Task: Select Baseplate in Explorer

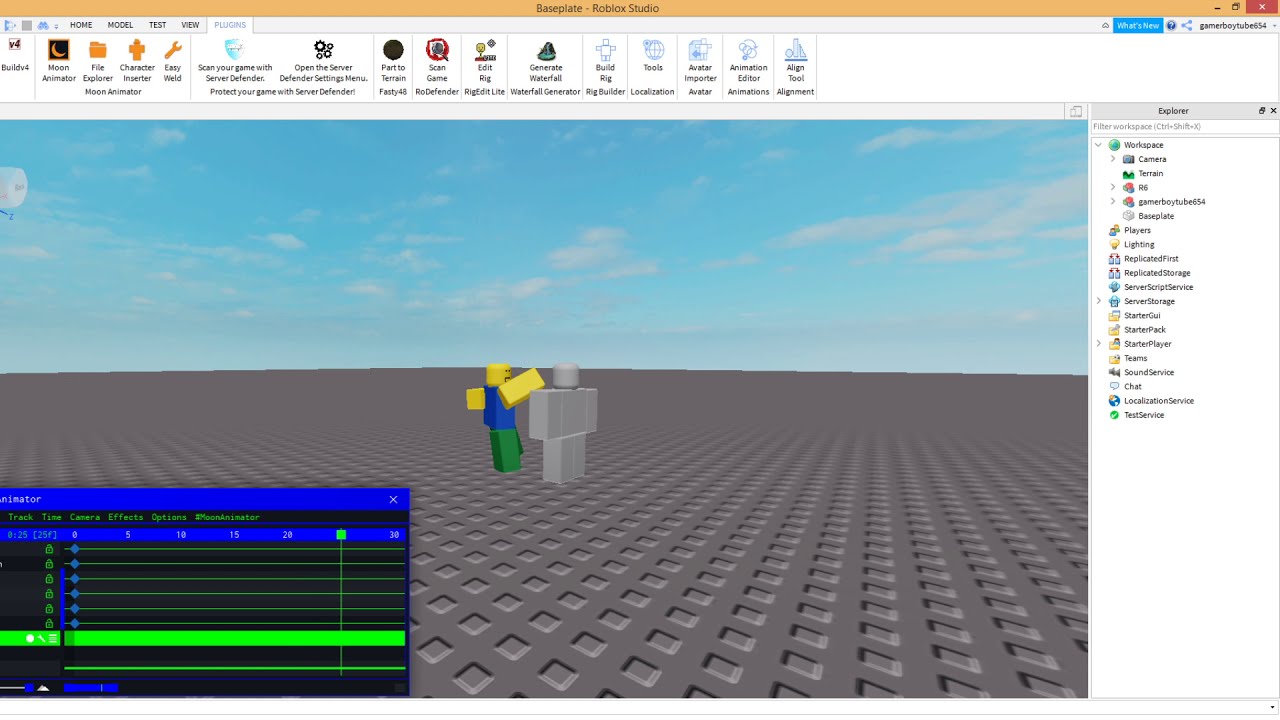Action: (x=1156, y=216)
